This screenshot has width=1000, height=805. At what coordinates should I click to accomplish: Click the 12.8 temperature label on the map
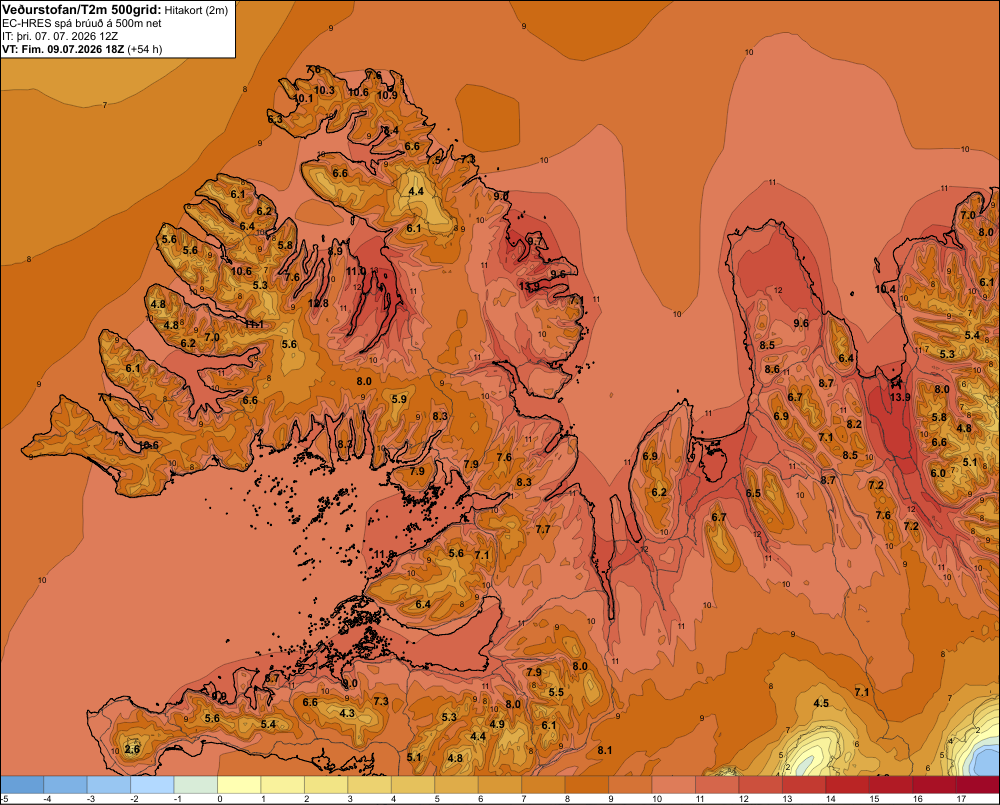tap(318, 303)
